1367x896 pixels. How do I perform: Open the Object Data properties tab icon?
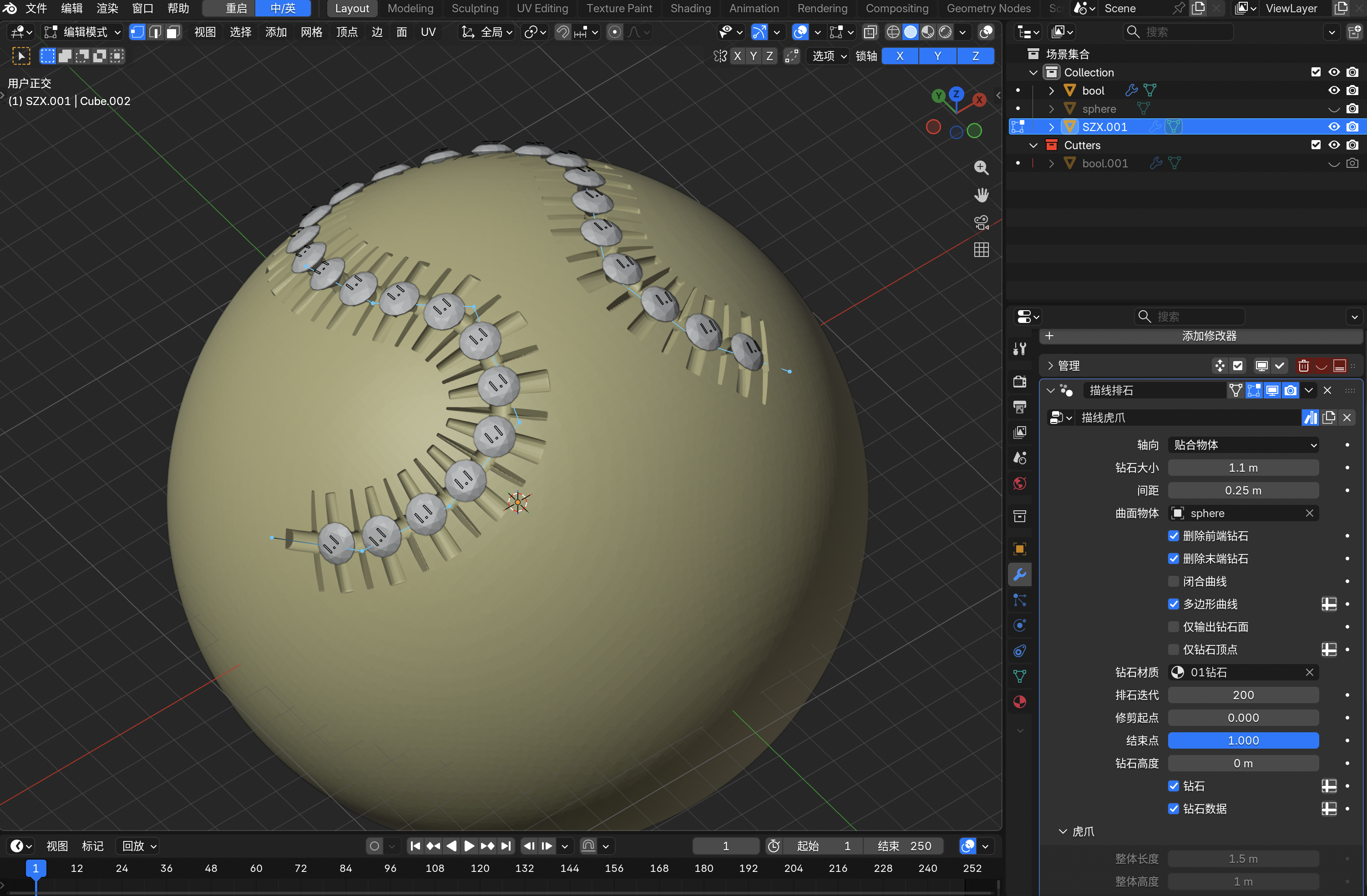coord(1019,677)
